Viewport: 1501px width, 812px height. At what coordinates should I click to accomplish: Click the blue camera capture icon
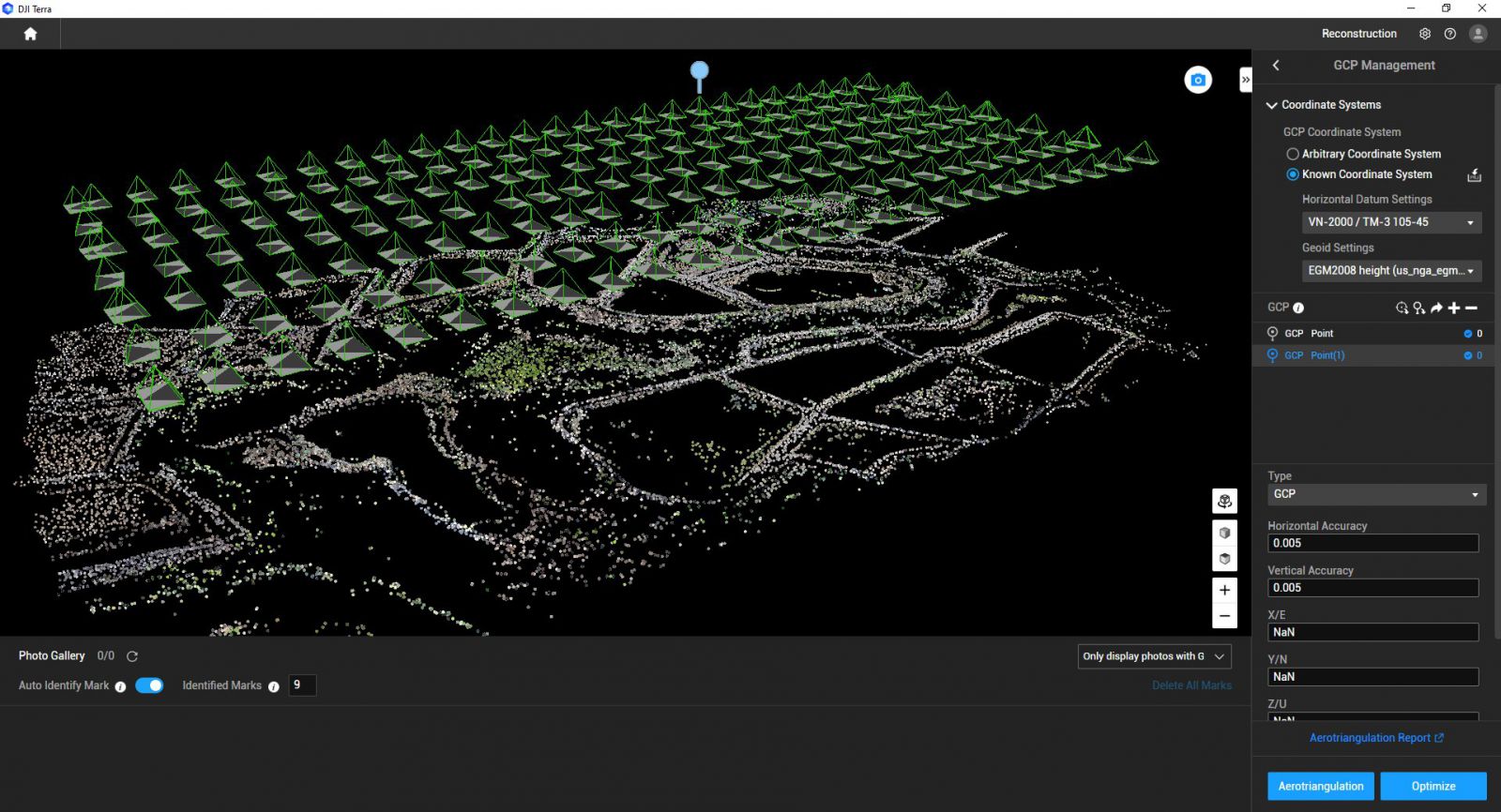1198,81
